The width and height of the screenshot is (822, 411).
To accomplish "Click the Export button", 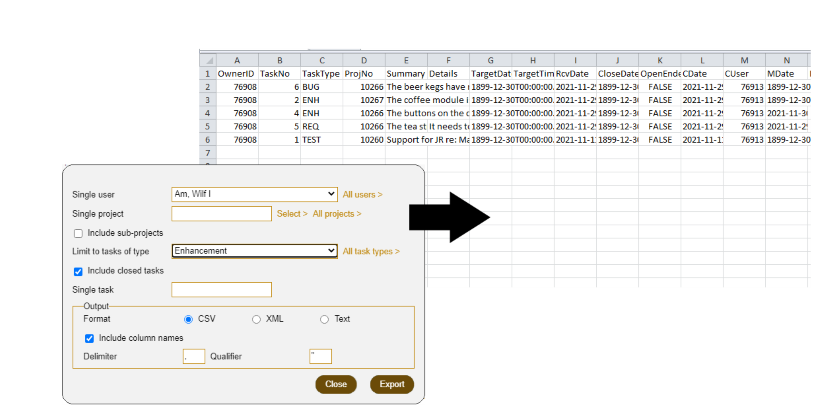I will click(x=392, y=384).
